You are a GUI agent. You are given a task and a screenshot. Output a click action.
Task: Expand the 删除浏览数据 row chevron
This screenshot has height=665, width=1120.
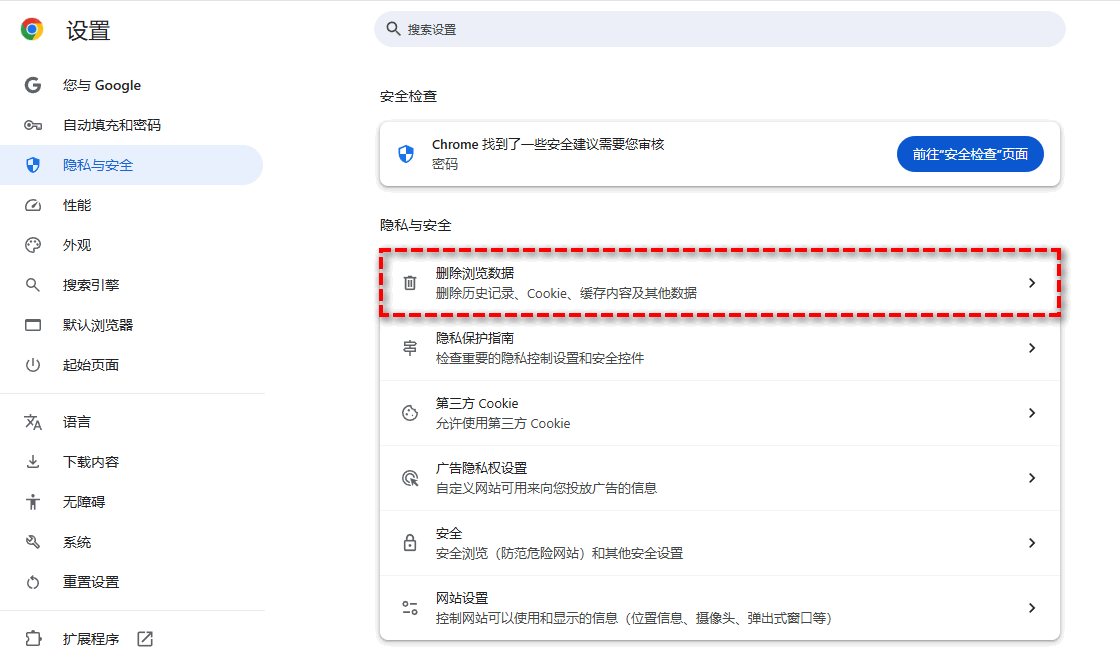click(x=1032, y=283)
